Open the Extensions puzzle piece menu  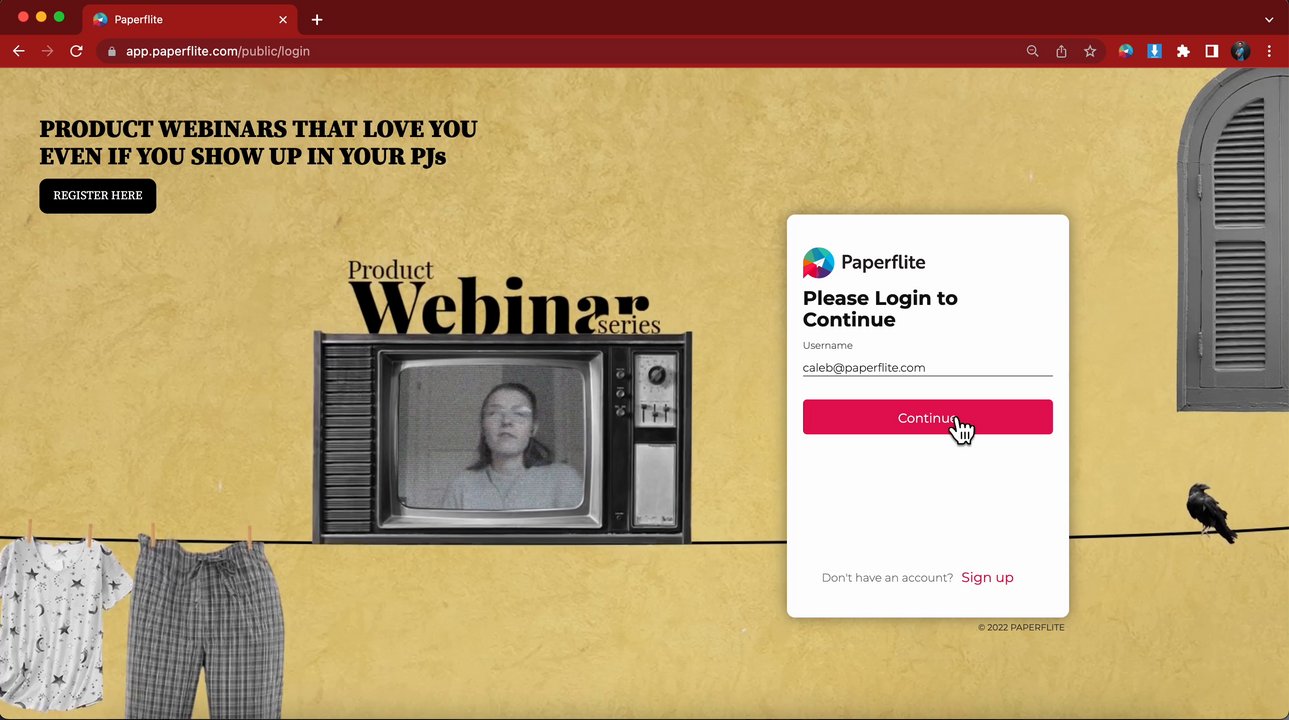pyautogui.click(x=1183, y=51)
